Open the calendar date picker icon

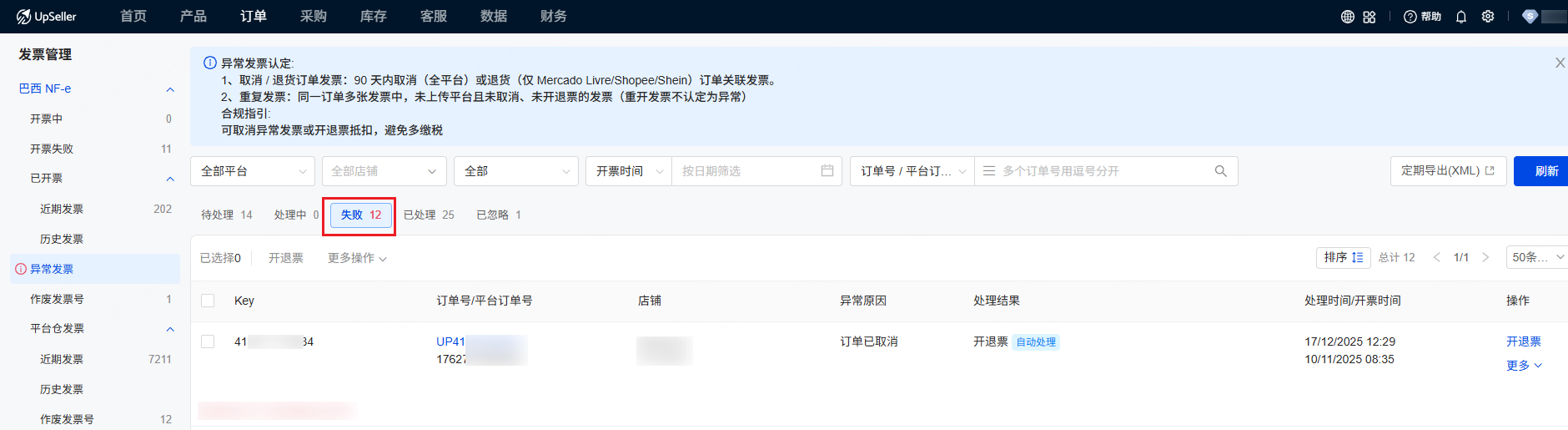[827, 171]
